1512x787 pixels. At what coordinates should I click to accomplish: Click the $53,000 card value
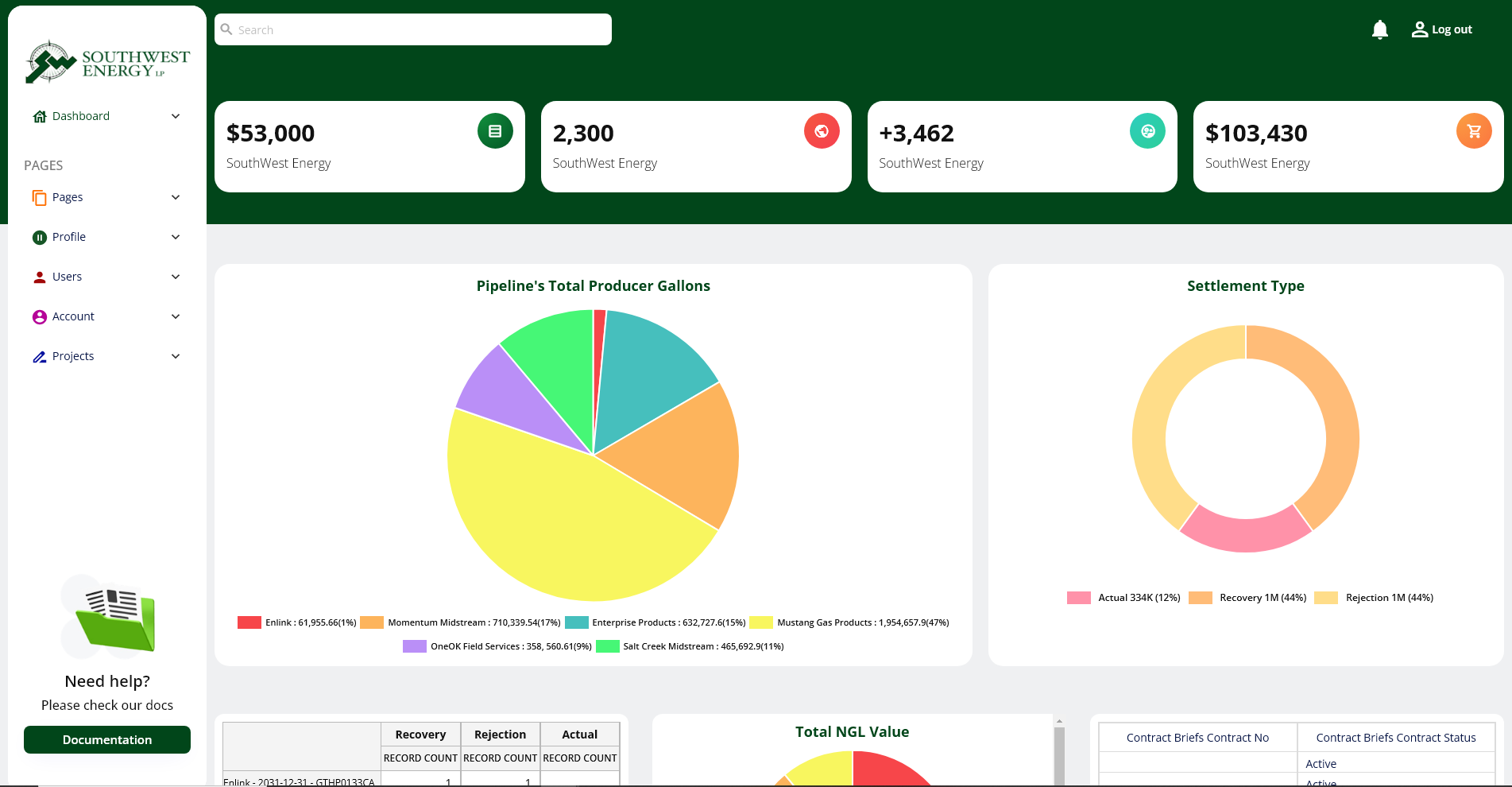point(270,133)
